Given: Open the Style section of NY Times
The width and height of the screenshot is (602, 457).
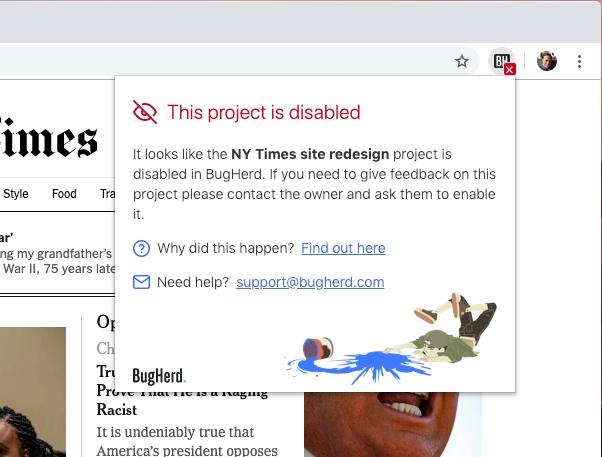Looking at the screenshot, I should 16,194.
